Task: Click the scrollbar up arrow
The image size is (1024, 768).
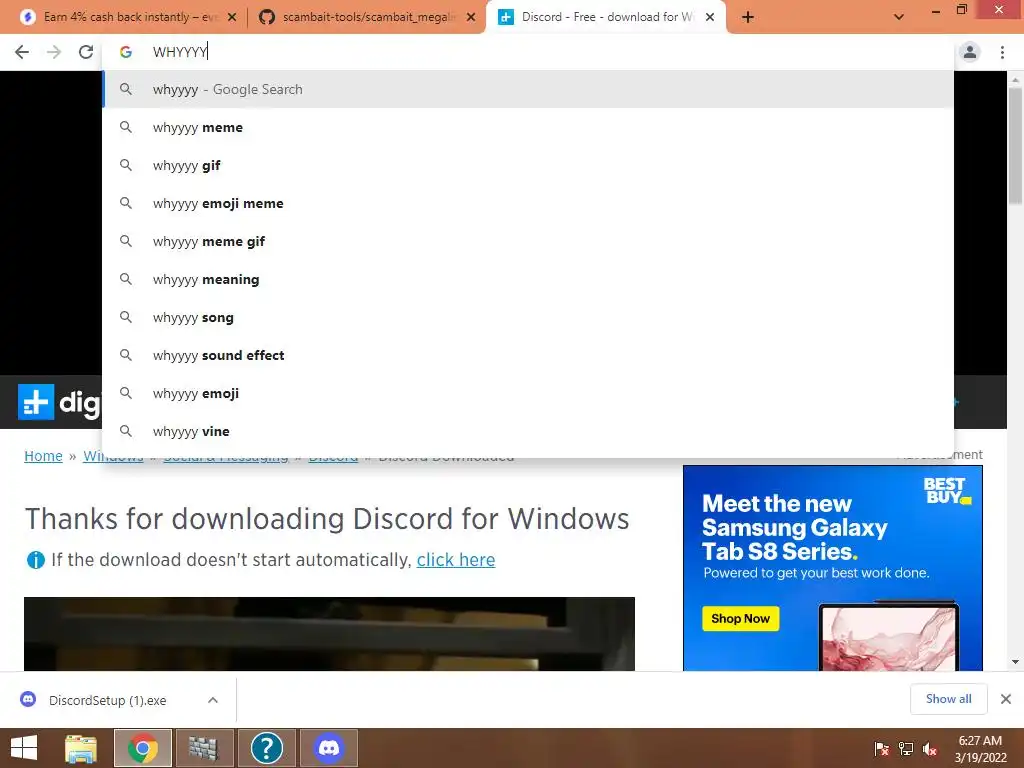Action: click(x=1015, y=79)
